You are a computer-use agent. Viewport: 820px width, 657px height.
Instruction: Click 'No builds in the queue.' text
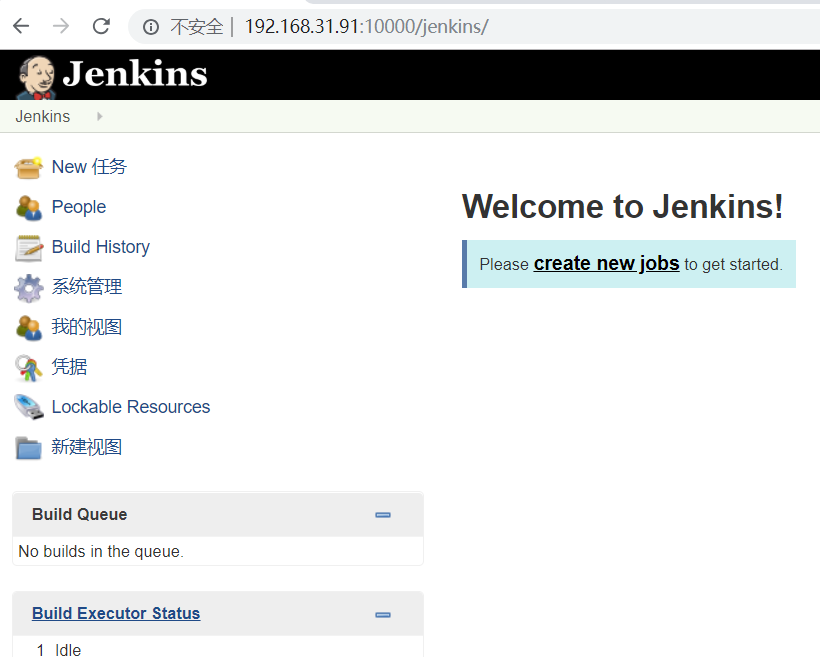point(101,551)
